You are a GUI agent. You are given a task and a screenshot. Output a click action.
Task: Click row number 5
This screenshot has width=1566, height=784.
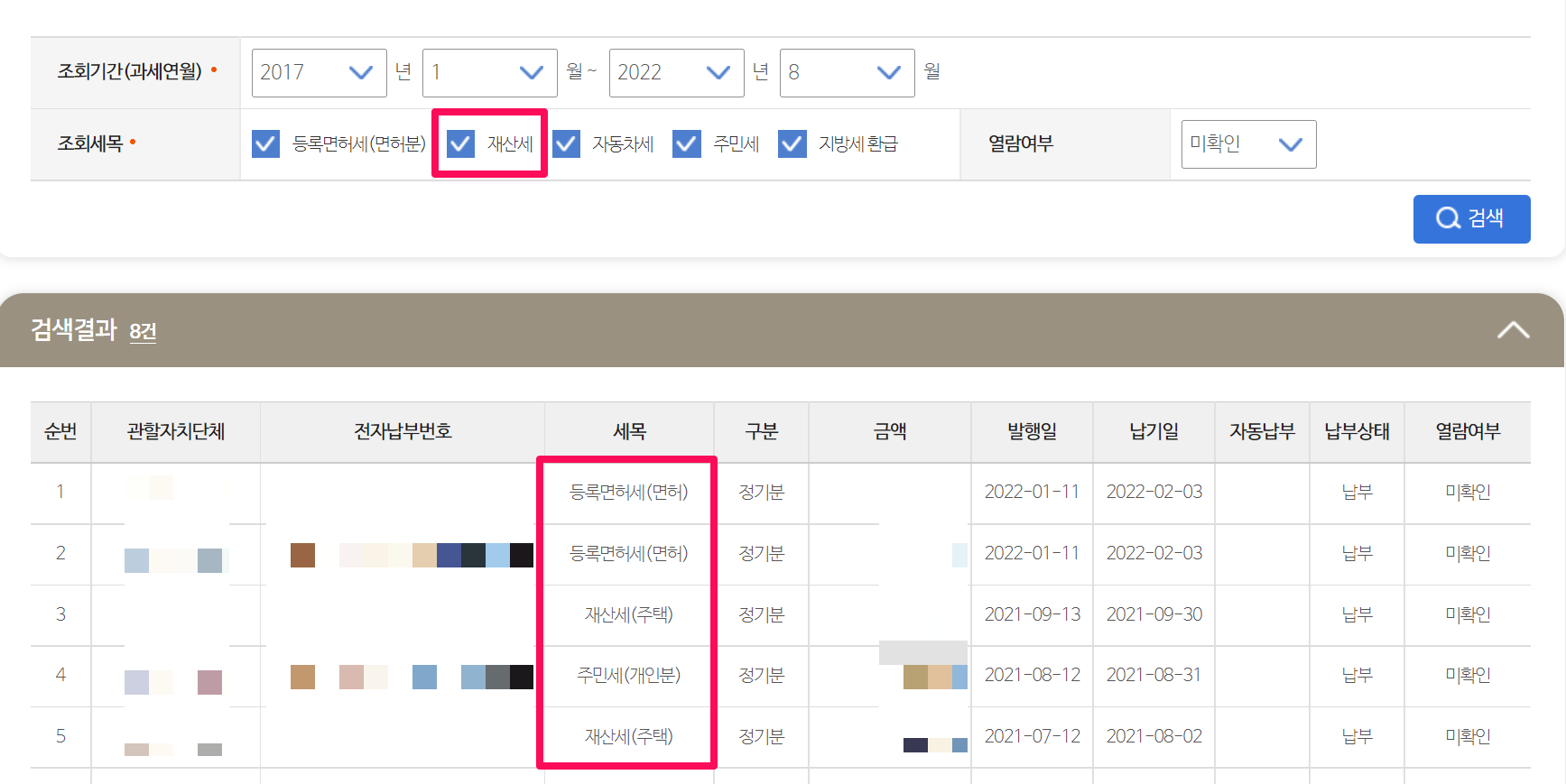point(60,736)
